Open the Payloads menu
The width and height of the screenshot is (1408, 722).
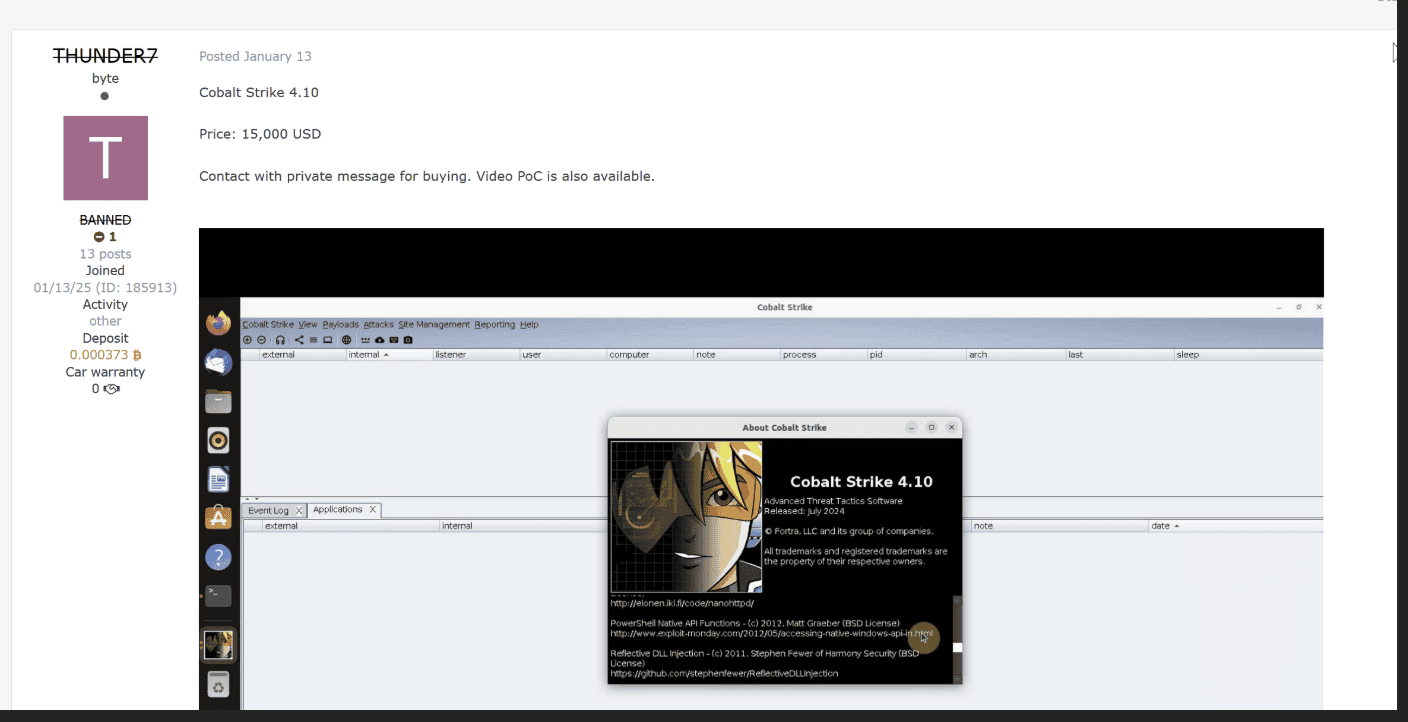click(x=340, y=324)
